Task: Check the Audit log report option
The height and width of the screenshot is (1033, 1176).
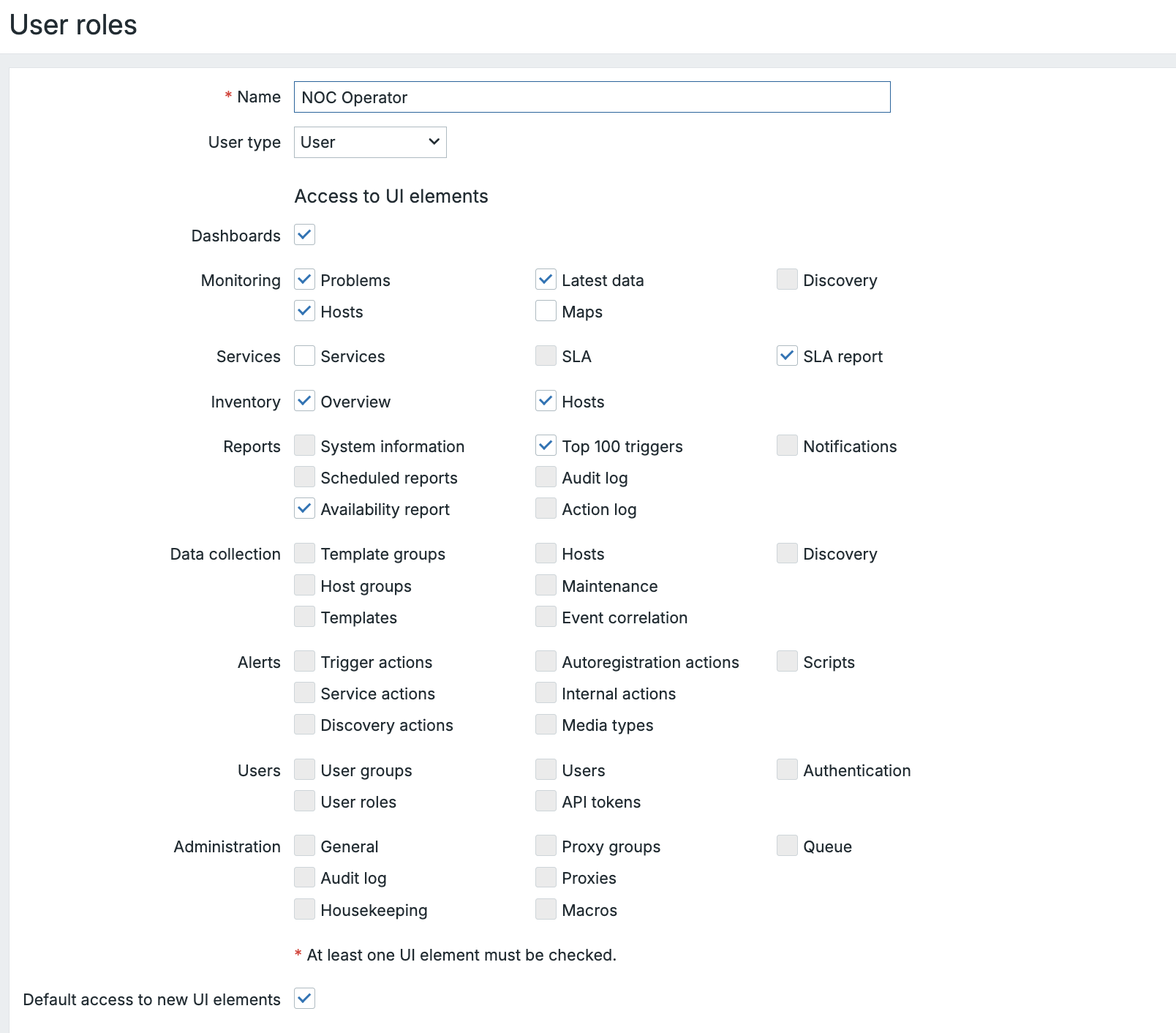Action: point(545,477)
